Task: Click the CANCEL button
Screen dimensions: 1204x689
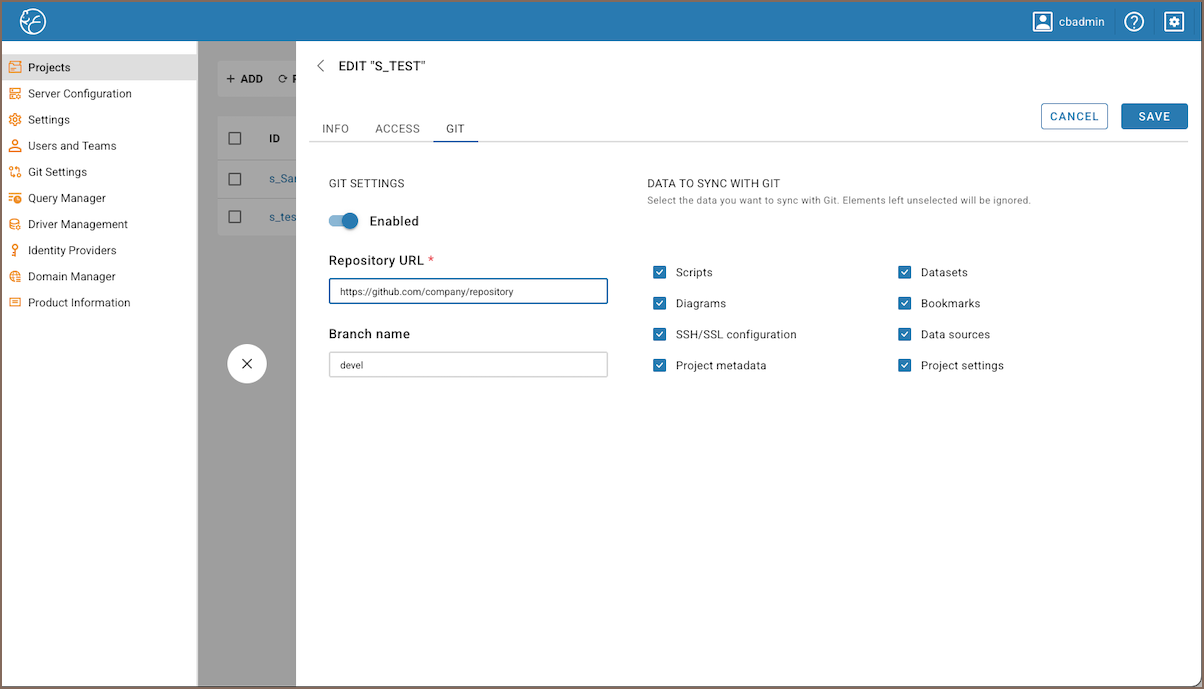Action: 1074,117
